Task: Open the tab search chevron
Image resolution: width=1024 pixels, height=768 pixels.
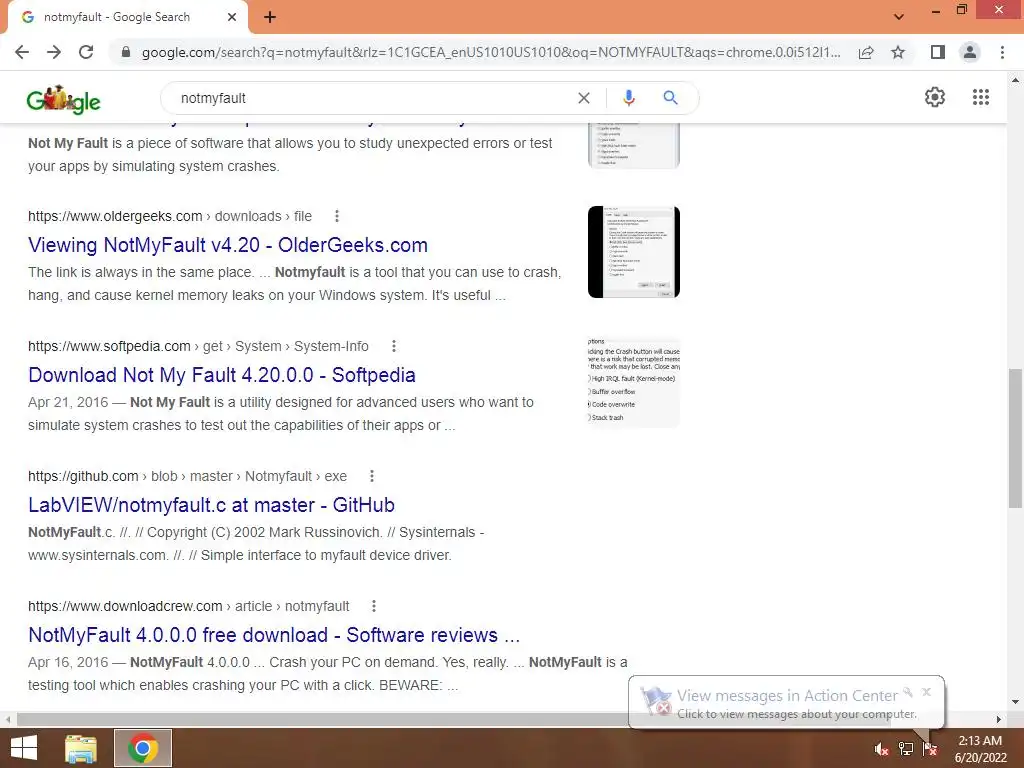Action: click(899, 17)
